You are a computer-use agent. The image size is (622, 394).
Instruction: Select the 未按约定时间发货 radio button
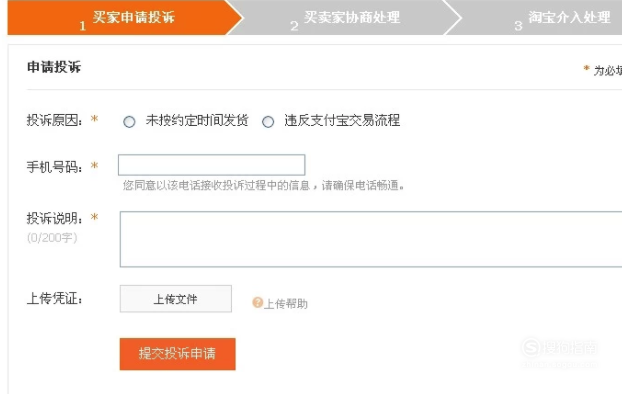(x=129, y=121)
